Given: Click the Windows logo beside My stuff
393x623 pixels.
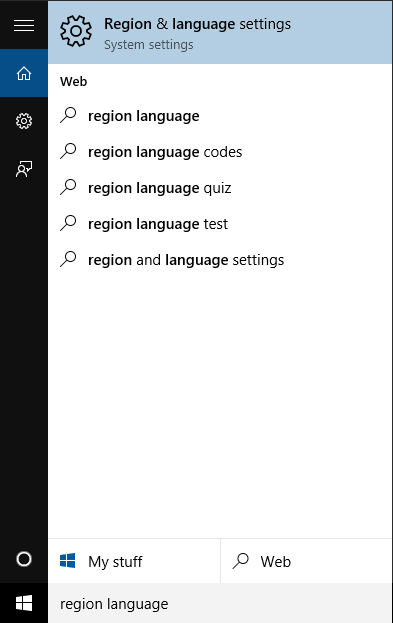Looking at the screenshot, I should click(x=68, y=561).
